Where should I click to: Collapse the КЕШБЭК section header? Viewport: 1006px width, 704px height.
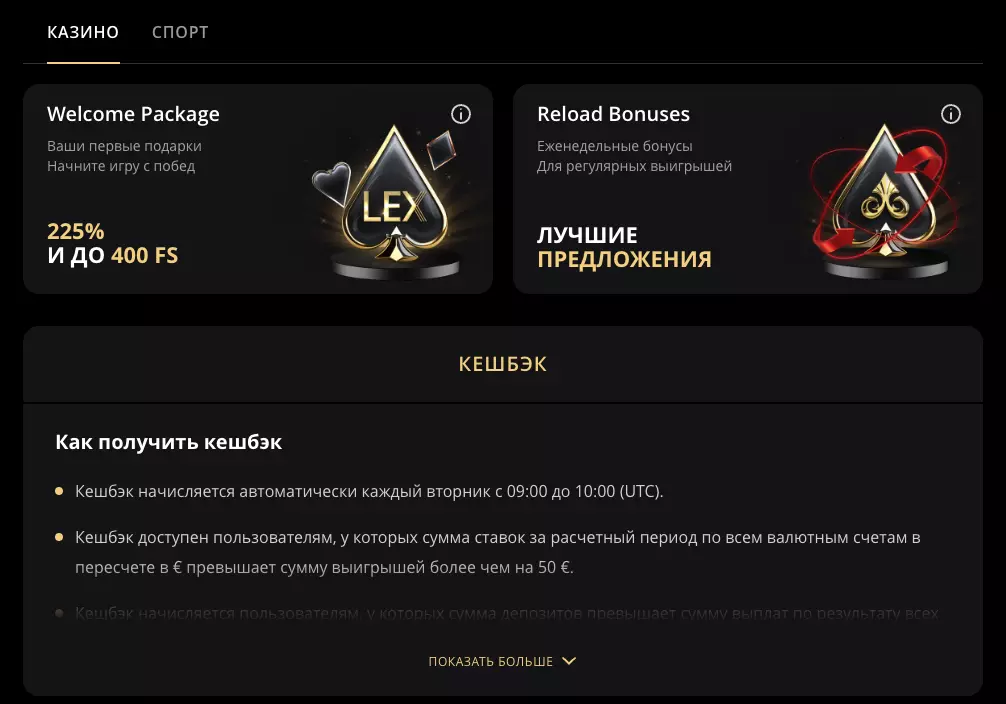pos(503,364)
